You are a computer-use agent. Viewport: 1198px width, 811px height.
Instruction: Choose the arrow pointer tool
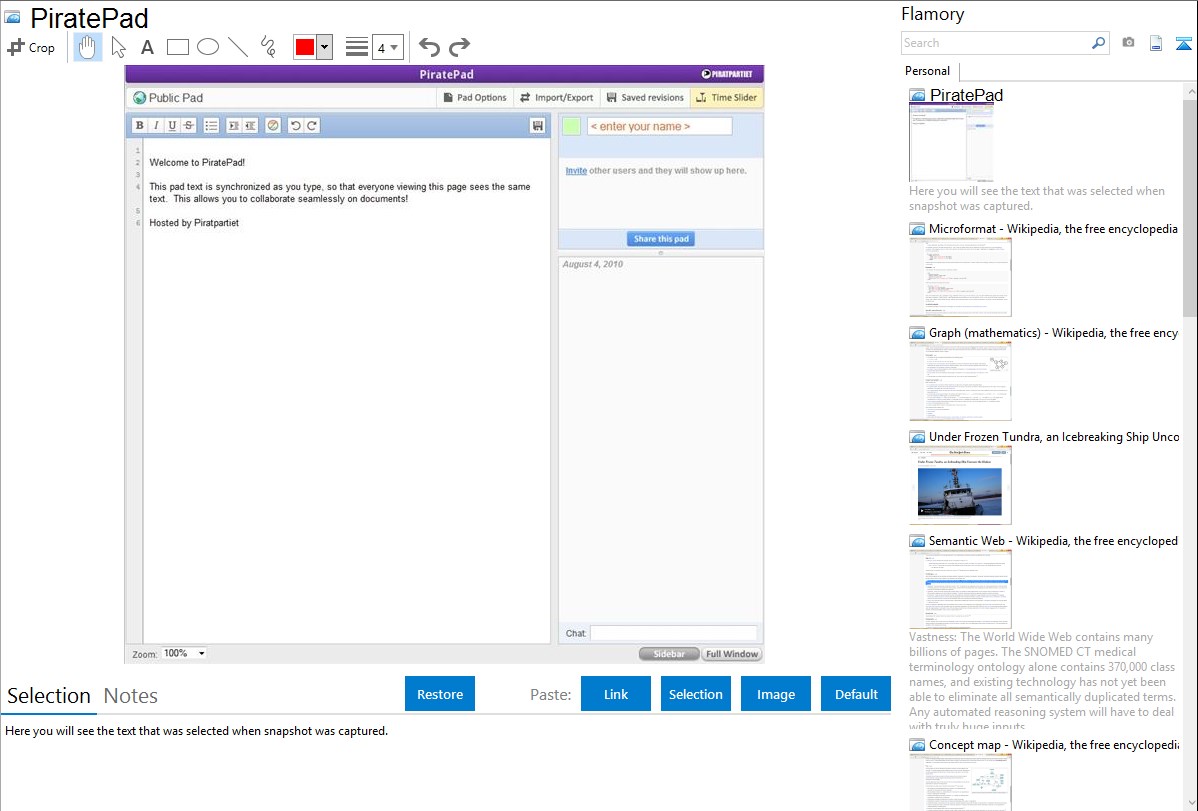tap(118, 47)
